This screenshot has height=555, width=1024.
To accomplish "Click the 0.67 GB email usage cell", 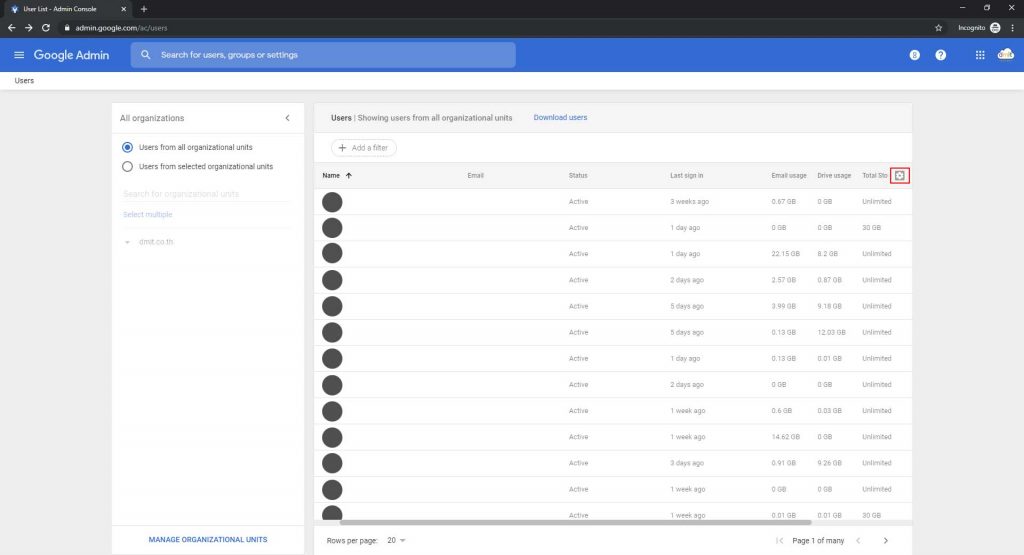I will pos(783,202).
